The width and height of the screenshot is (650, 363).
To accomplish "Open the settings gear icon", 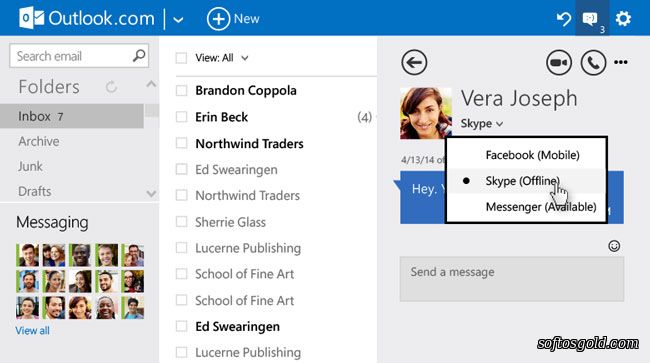I will point(623,19).
